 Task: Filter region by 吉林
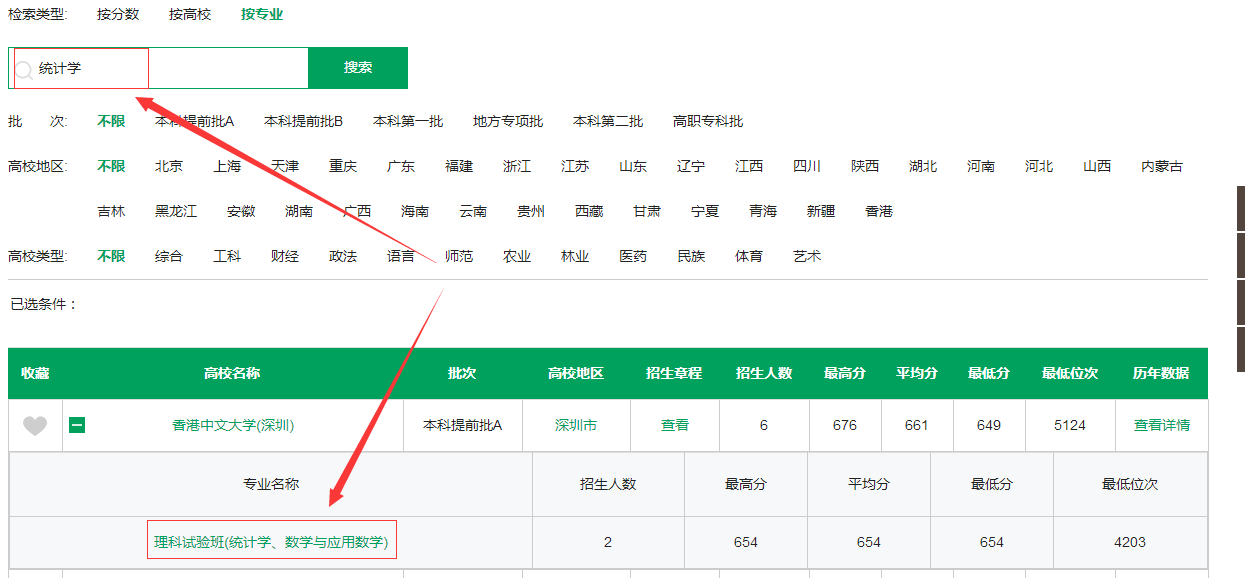(x=111, y=211)
